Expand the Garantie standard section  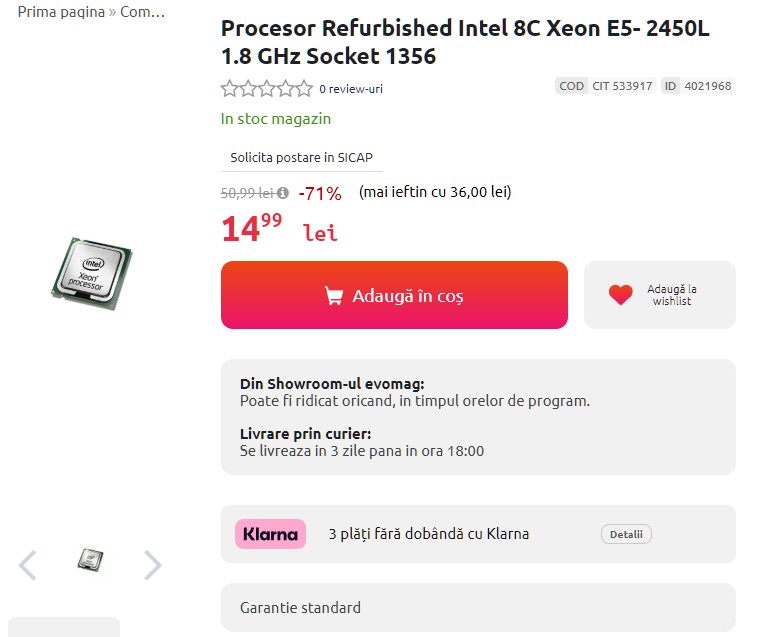point(478,607)
